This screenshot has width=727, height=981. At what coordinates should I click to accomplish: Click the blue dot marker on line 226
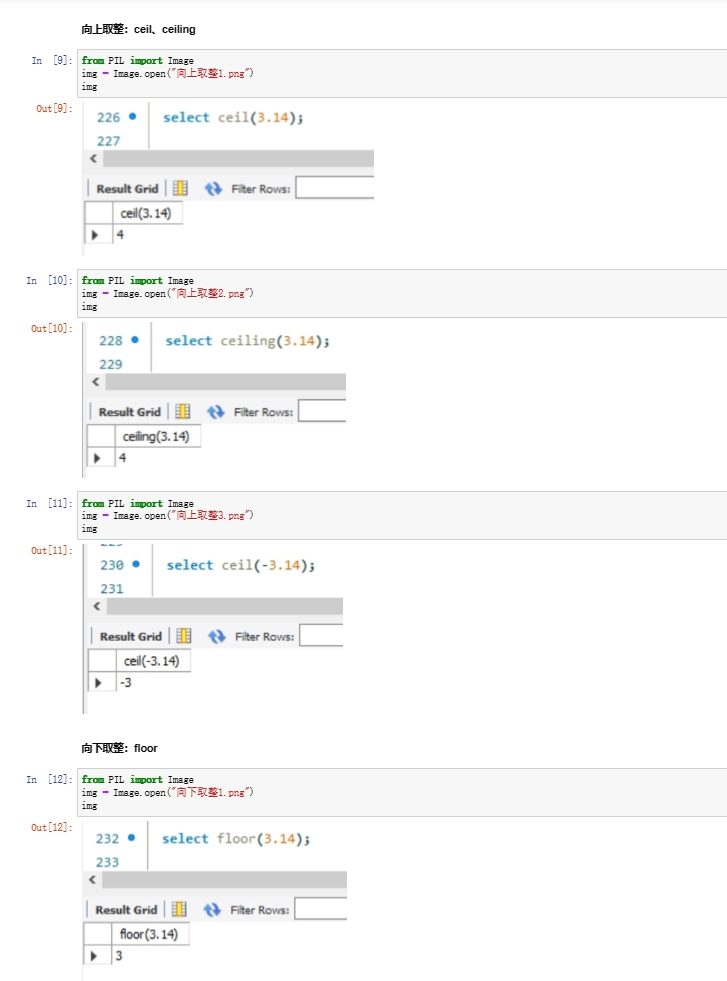(x=133, y=116)
